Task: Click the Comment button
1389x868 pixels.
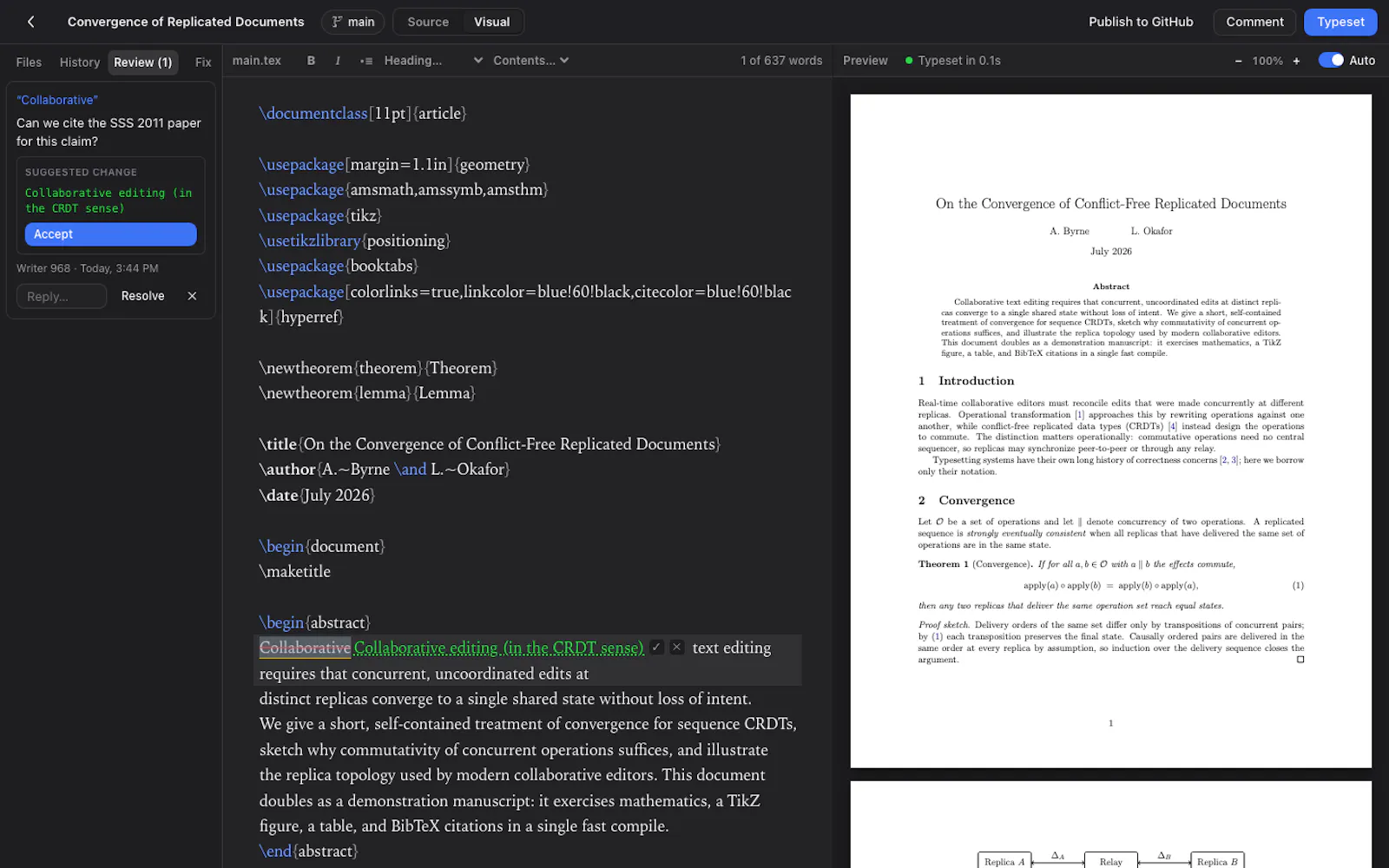Action: click(x=1254, y=22)
